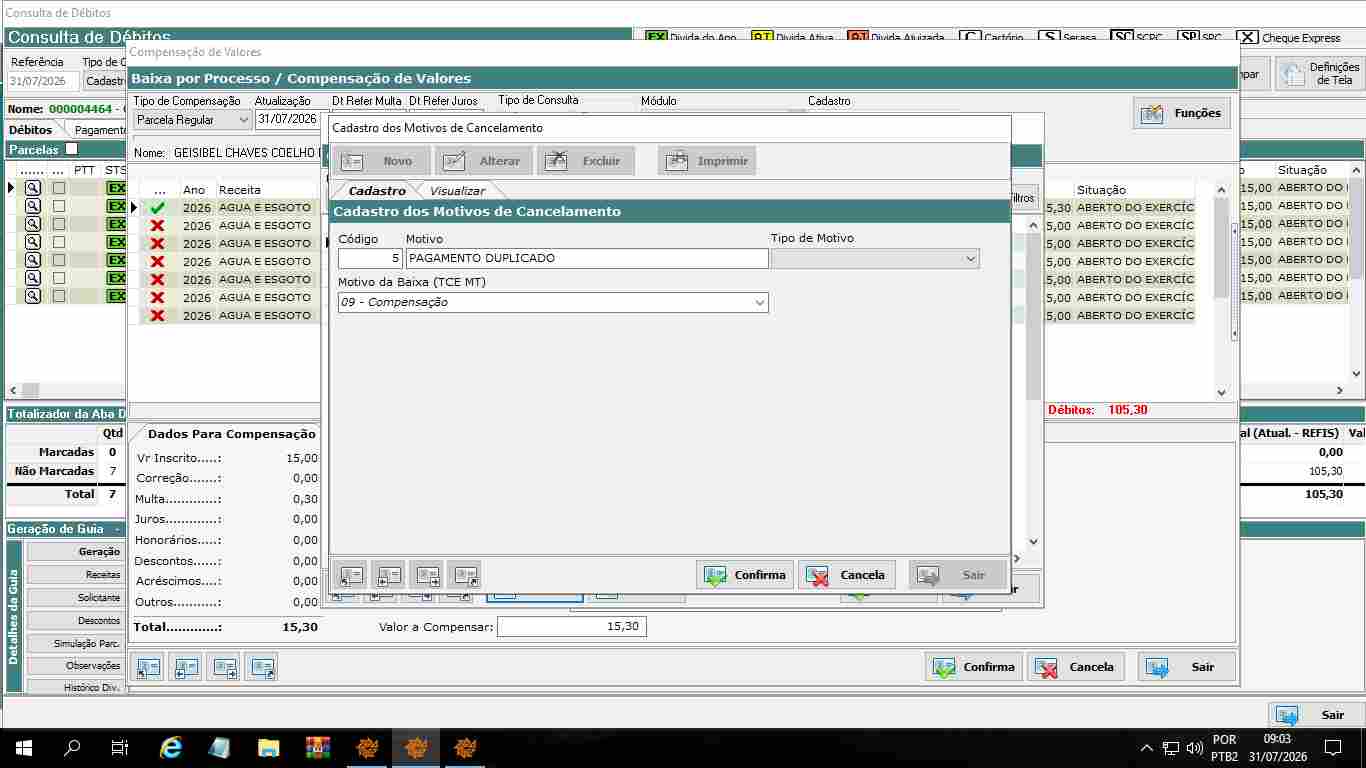Viewport: 1366px width, 768px height.
Task: Check the second parcel row checkbox
Action: [59, 206]
